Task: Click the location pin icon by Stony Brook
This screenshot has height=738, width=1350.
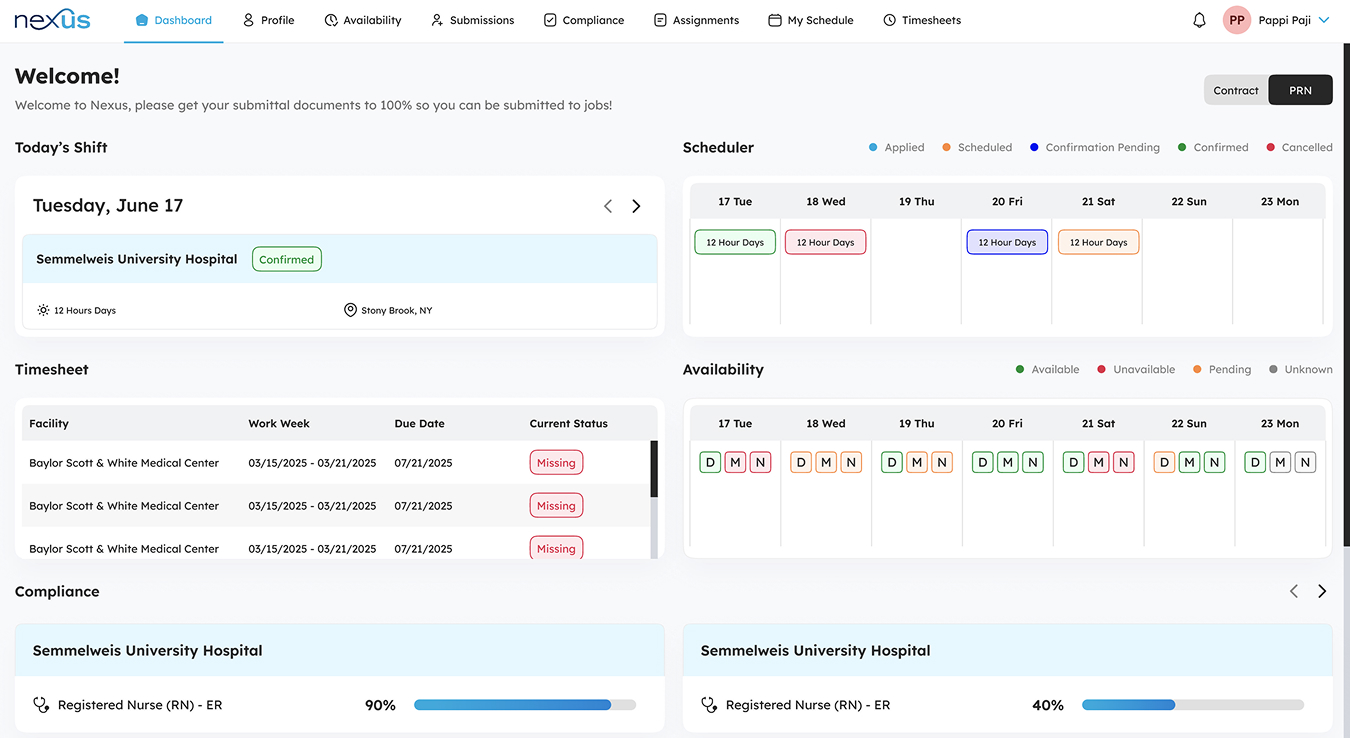Action: tap(350, 310)
